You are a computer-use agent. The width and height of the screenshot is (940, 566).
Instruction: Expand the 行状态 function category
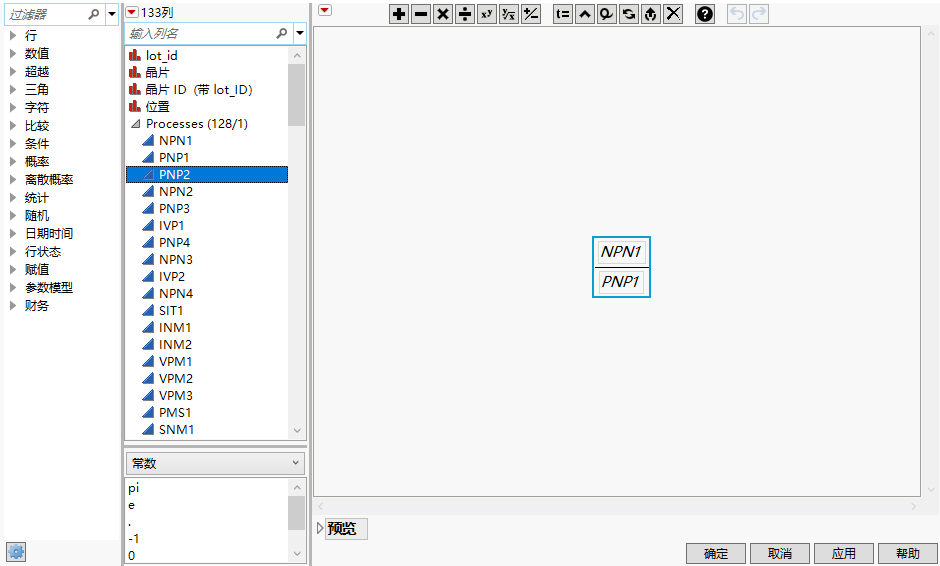13,251
